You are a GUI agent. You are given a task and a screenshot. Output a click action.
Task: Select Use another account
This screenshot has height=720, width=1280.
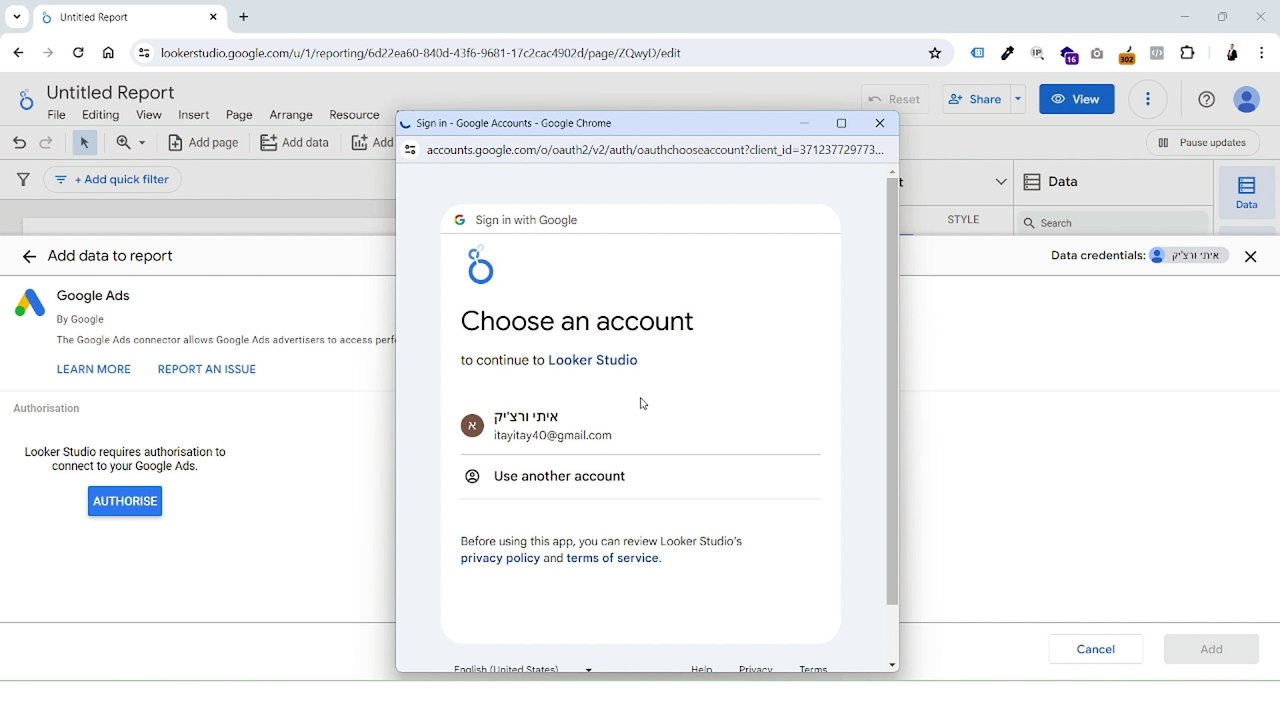[x=641, y=477]
